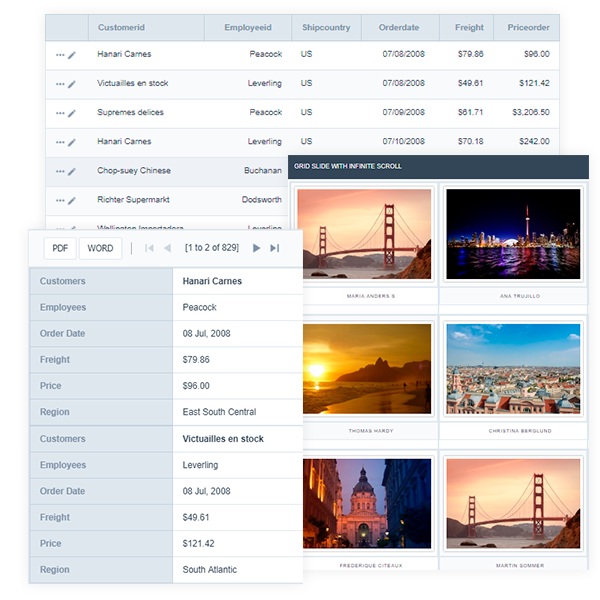Open the three-dot menu for first Hanari Carnes row
The image size is (600, 600).
click(x=60, y=55)
